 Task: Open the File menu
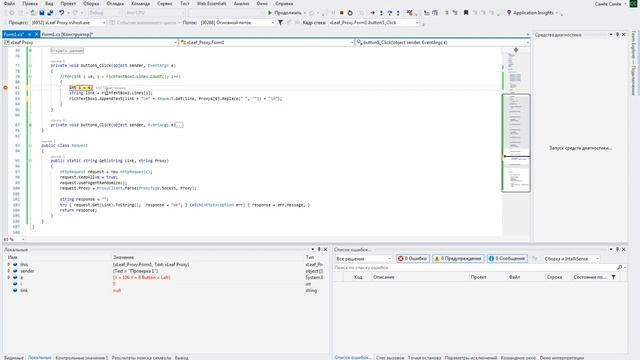coord(9,4)
